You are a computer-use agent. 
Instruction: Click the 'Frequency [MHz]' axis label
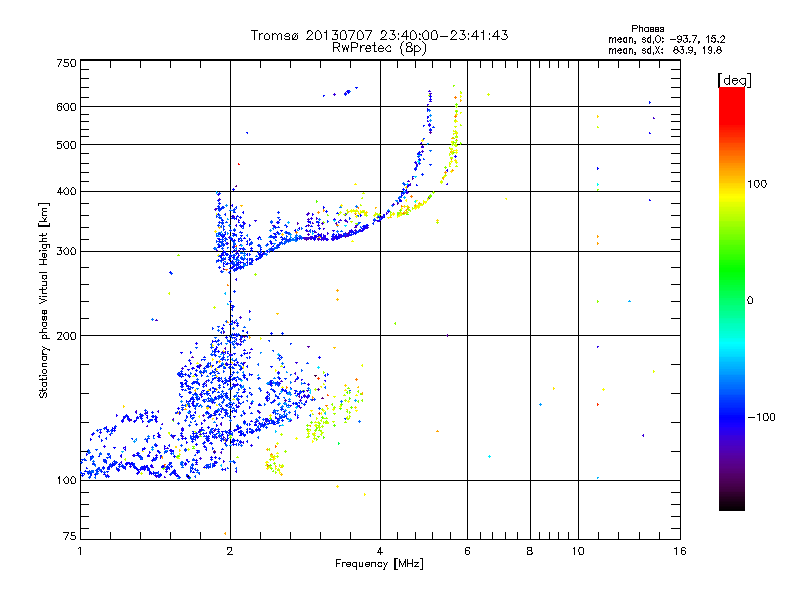coord(379,564)
